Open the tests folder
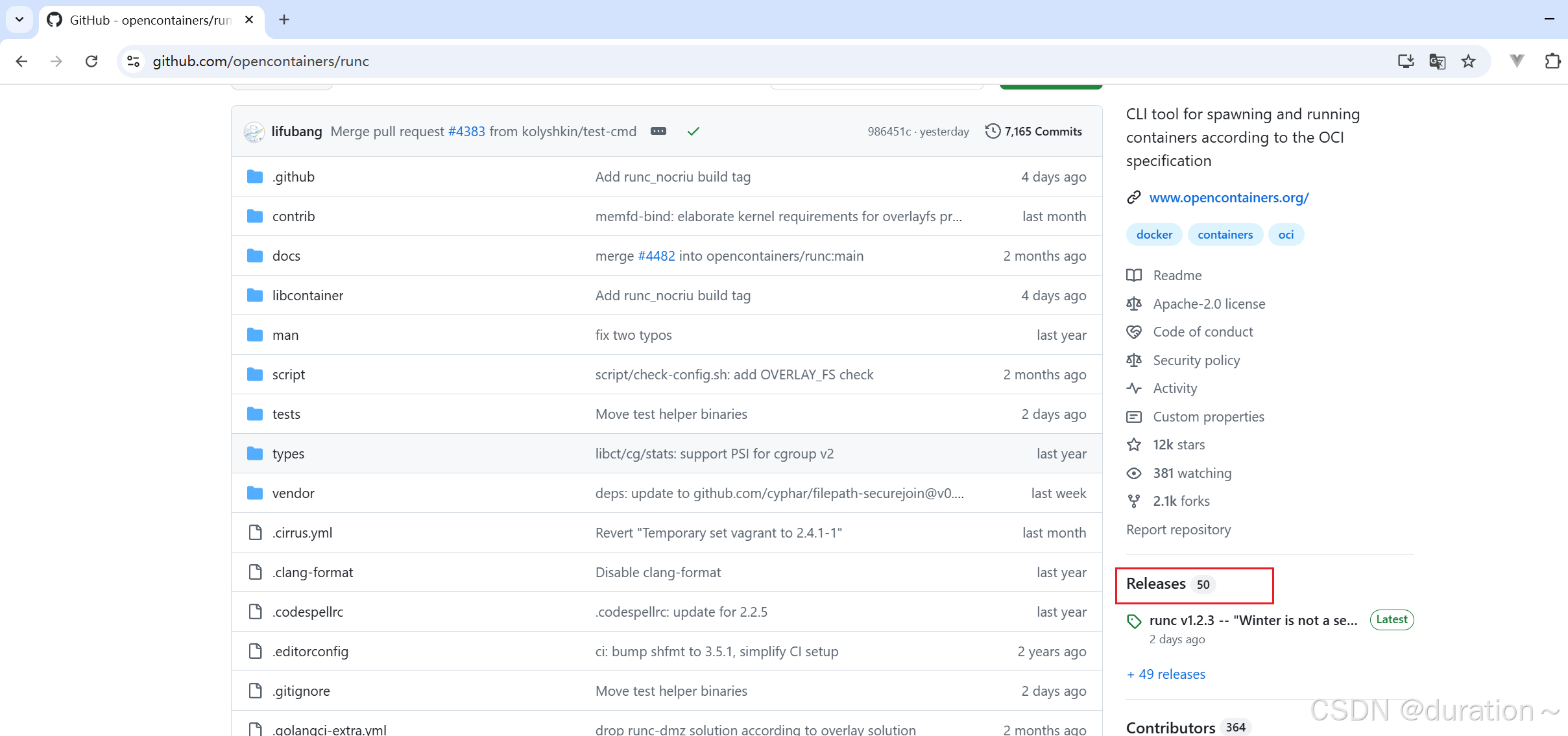This screenshot has width=1568, height=736. (286, 414)
